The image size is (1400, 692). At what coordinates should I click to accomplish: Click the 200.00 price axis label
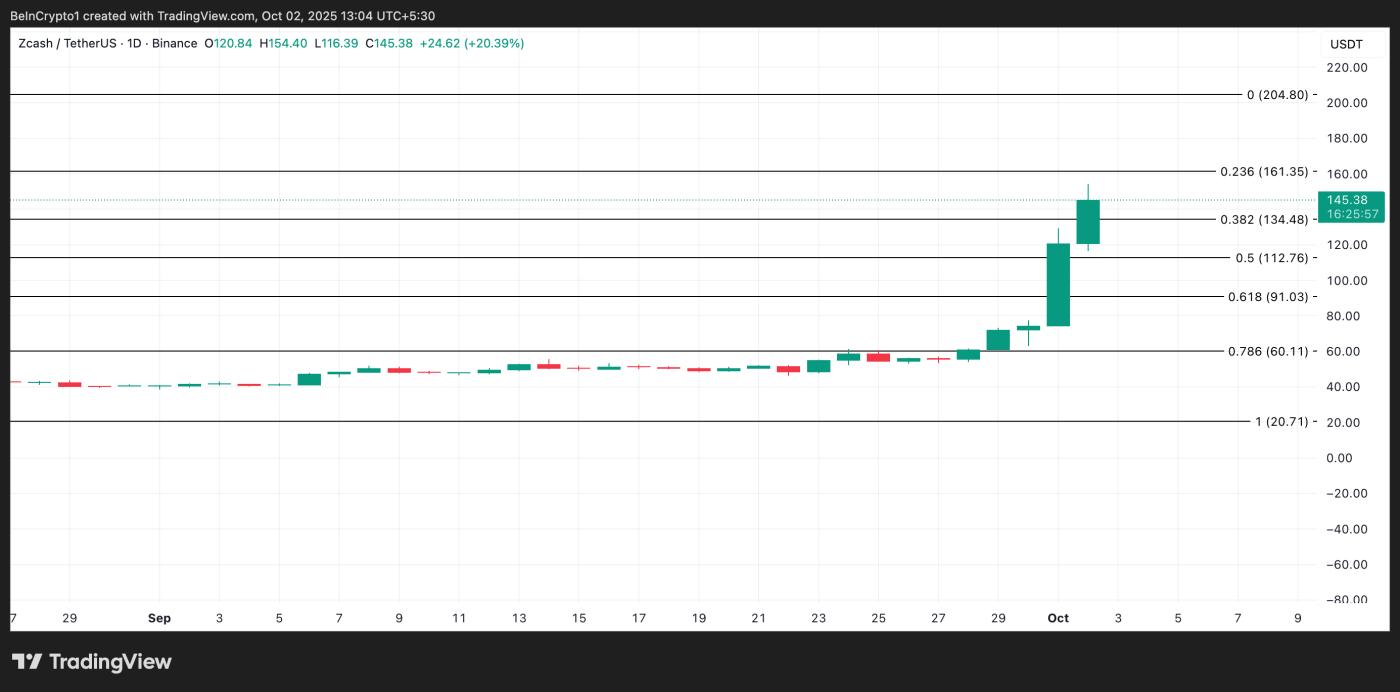tap(1346, 103)
